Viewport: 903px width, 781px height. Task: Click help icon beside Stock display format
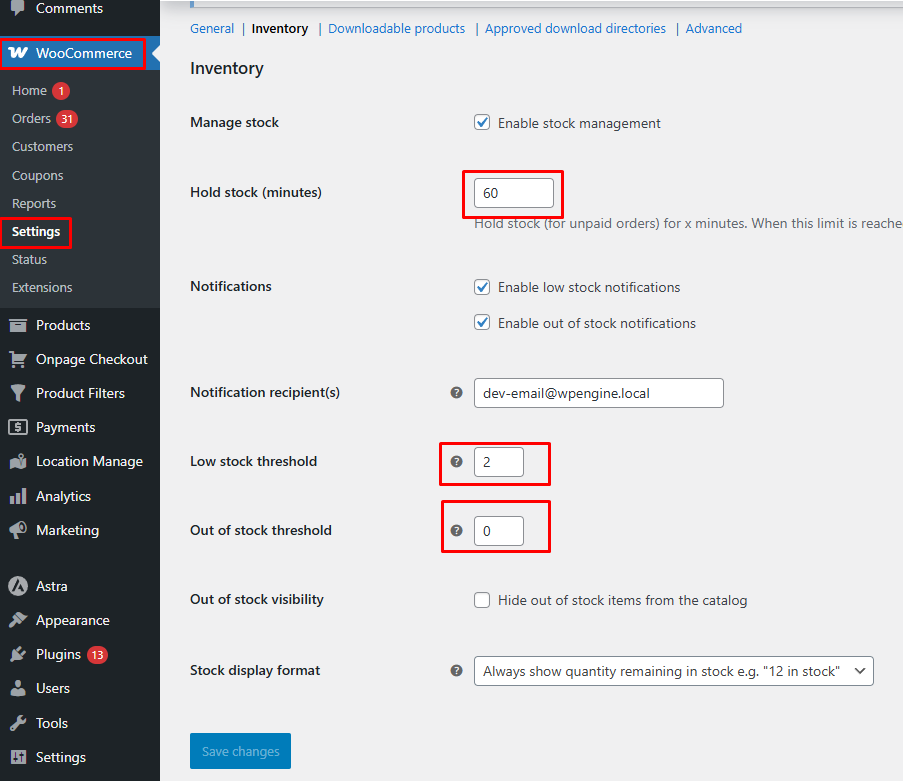tap(457, 671)
